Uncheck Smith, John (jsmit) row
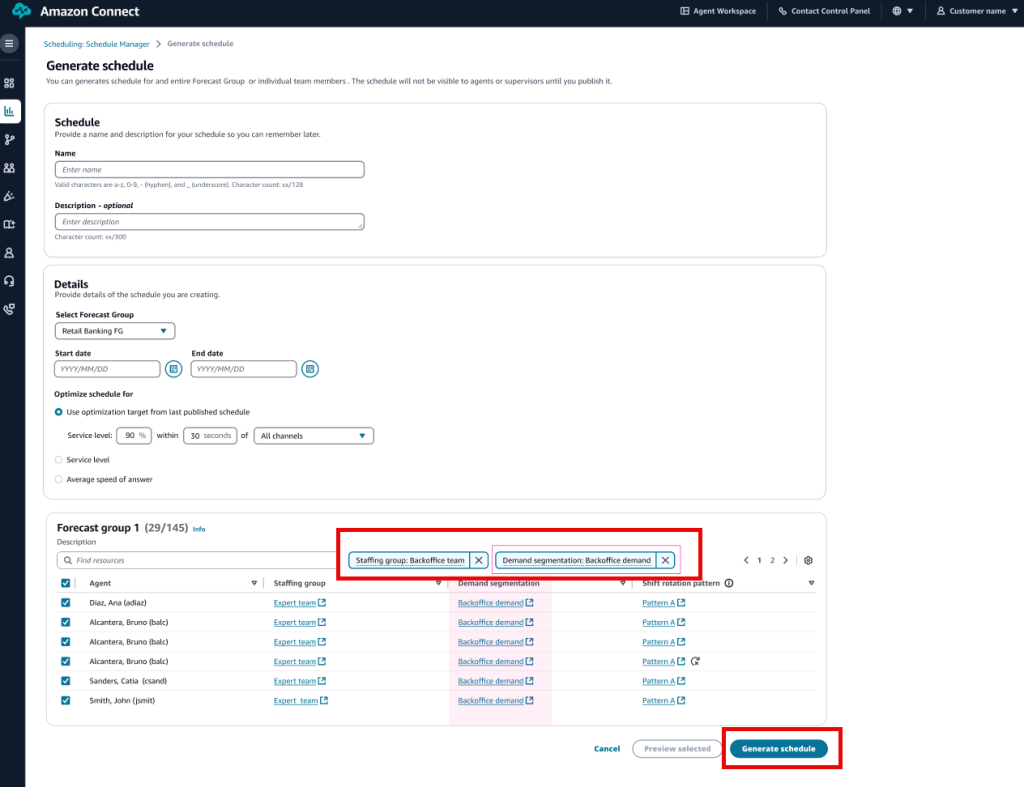The image size is (1024, 787). 65,701
